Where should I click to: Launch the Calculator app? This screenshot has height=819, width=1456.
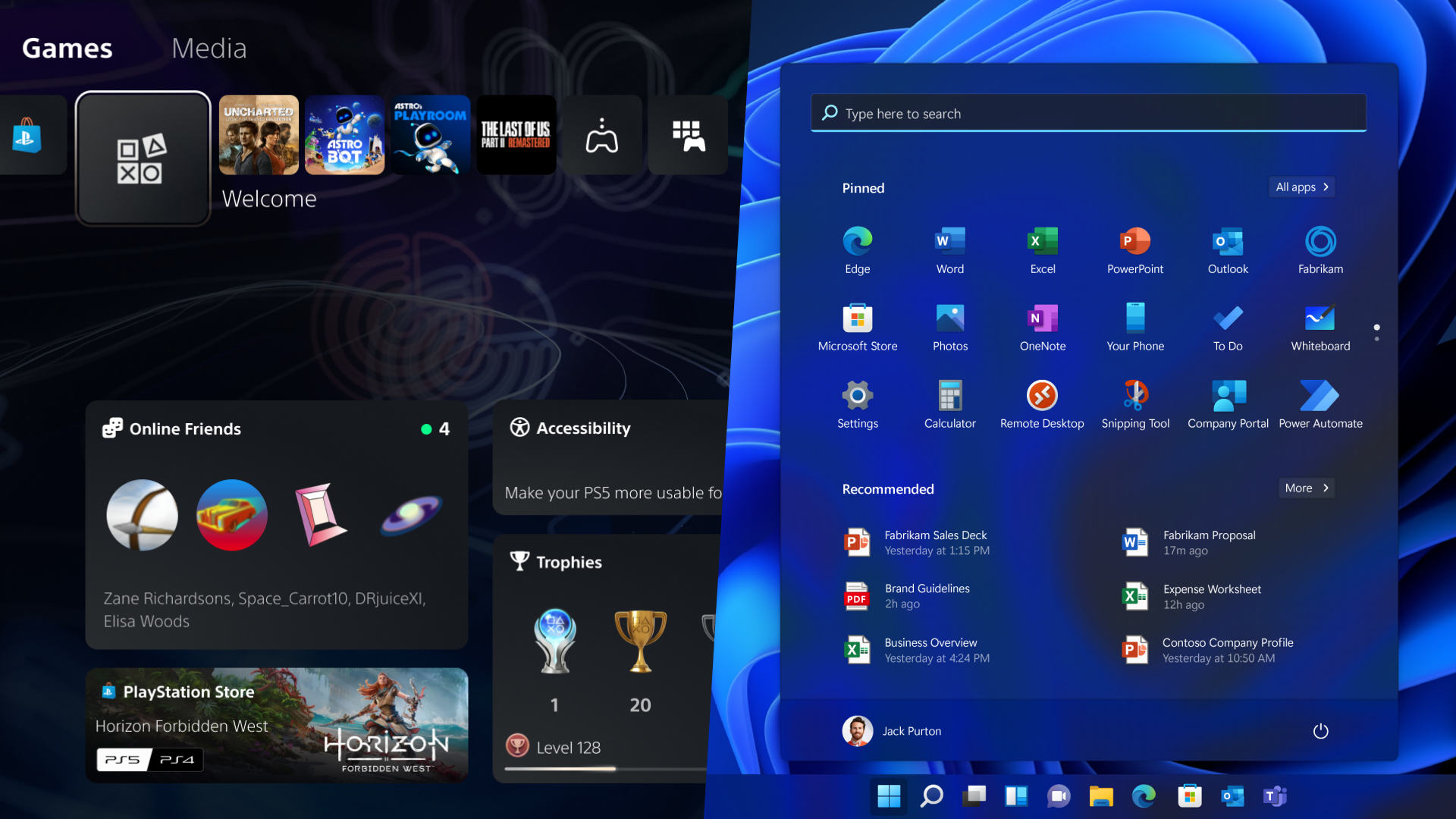point(950,405)
